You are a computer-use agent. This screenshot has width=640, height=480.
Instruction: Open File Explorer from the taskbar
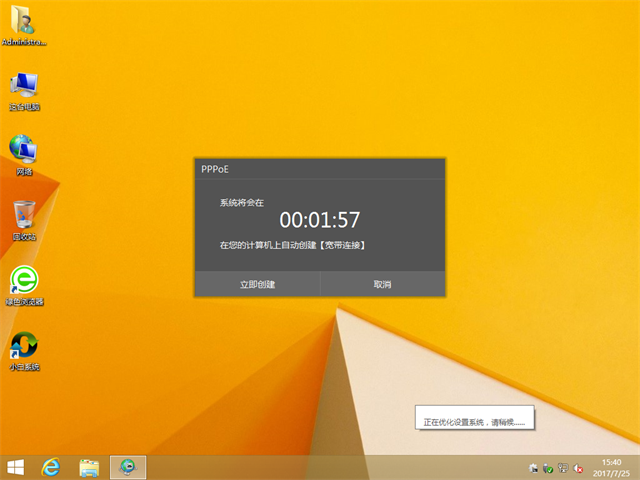pyautogui.click(x=89, y=468)
